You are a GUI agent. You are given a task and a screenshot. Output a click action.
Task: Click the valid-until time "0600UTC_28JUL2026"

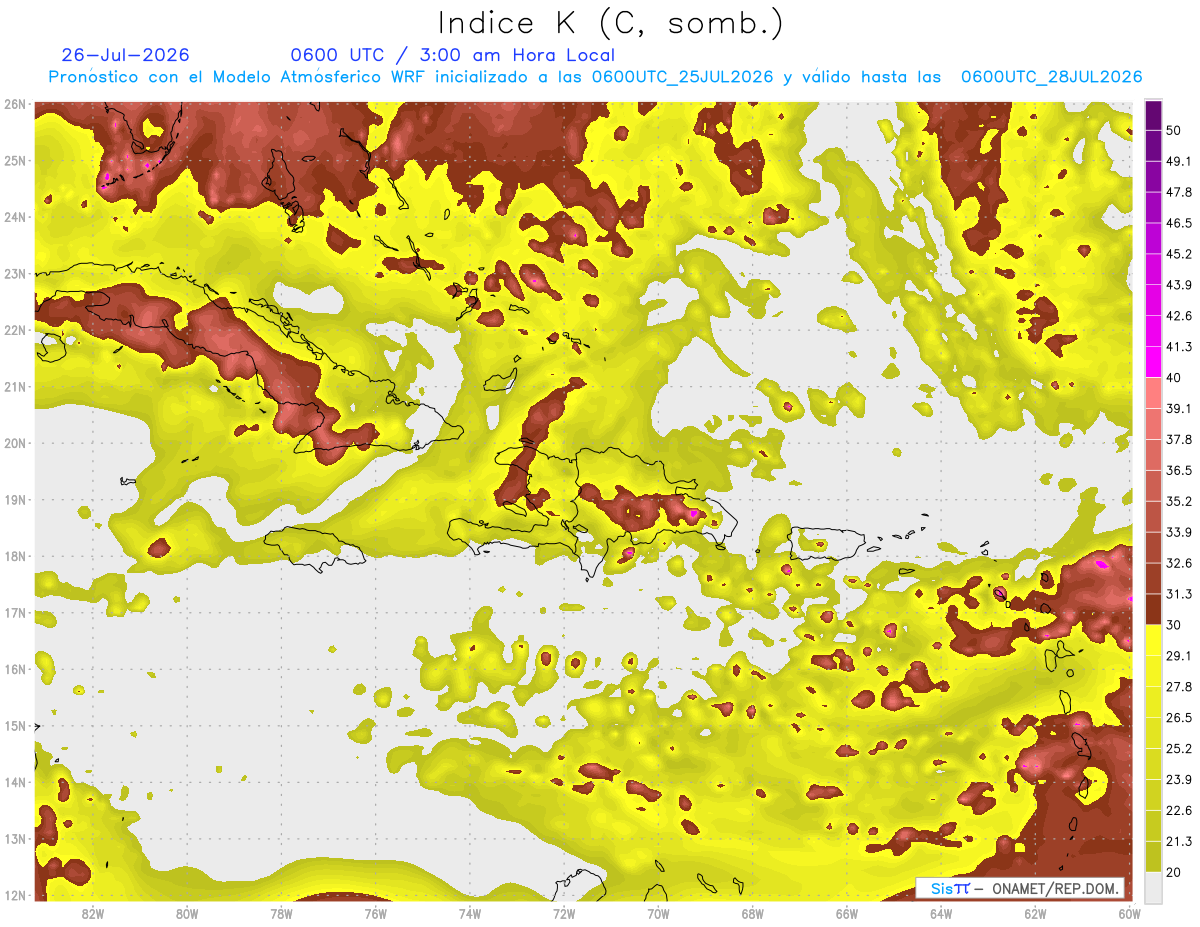1051,77
